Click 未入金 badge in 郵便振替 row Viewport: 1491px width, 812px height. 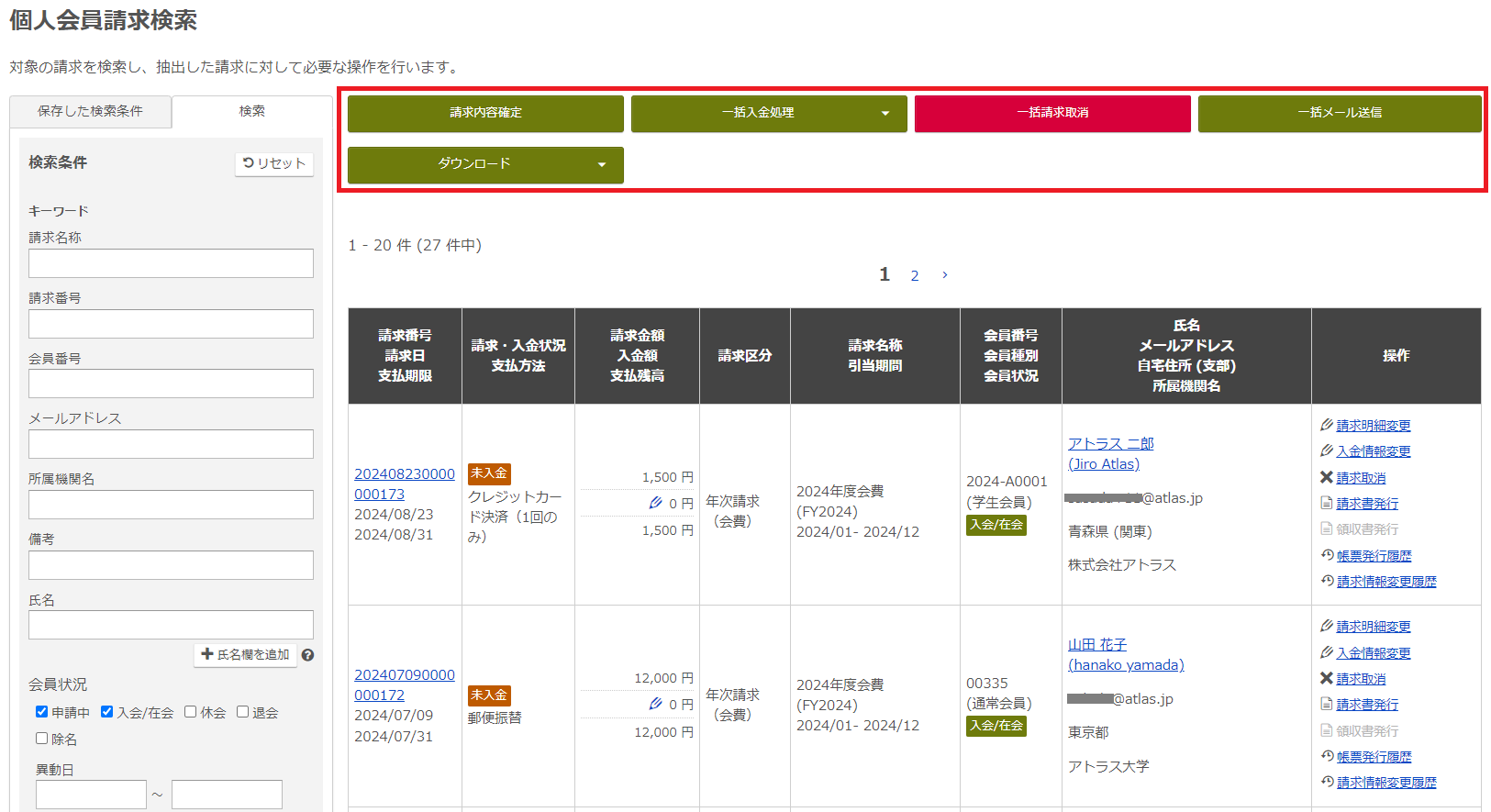tap(489, 695)
